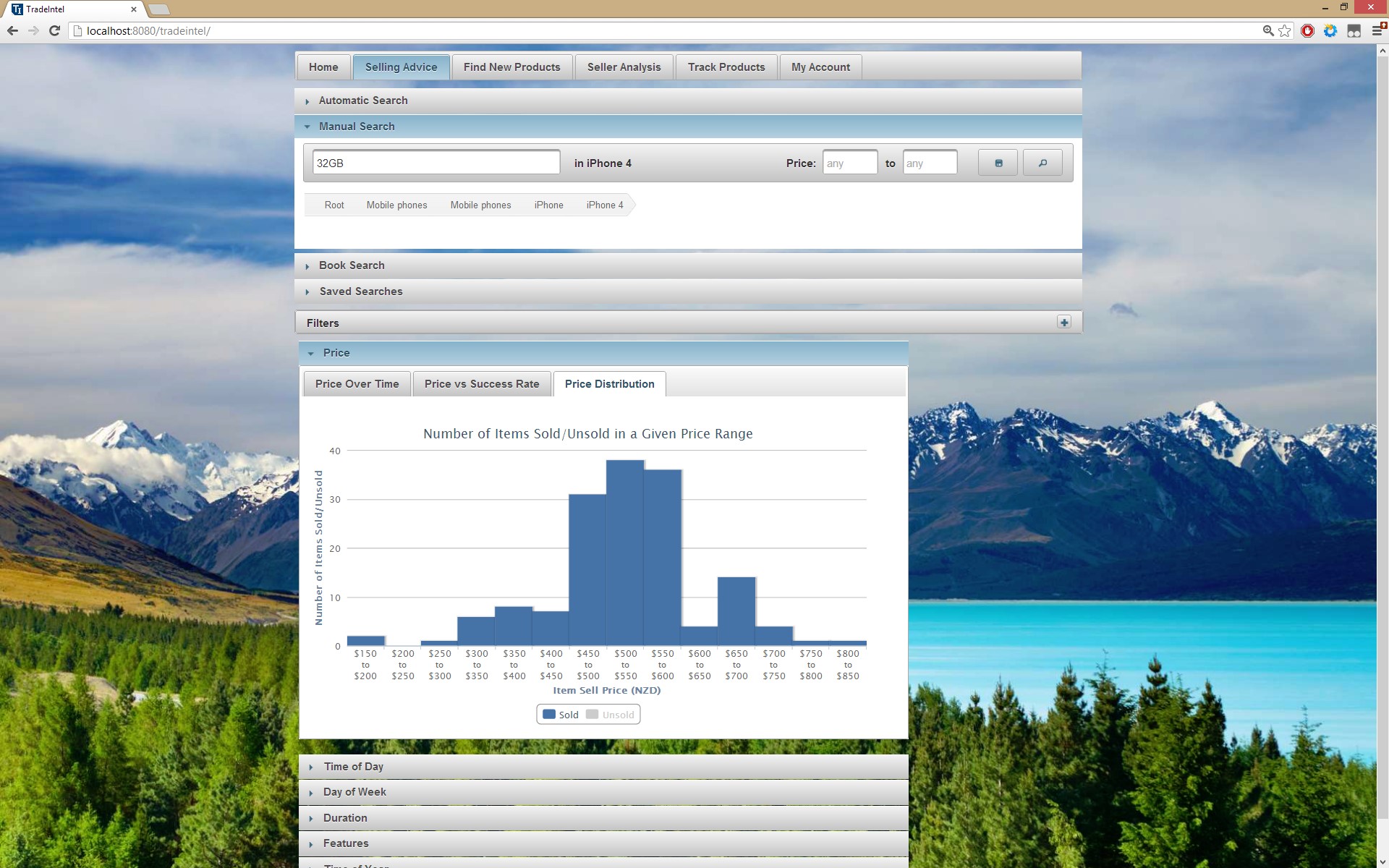Toggle the Unsold series in chart legend
This screenshot has width=1389, height=868.
pyautogui.click(x=610, y=715)
